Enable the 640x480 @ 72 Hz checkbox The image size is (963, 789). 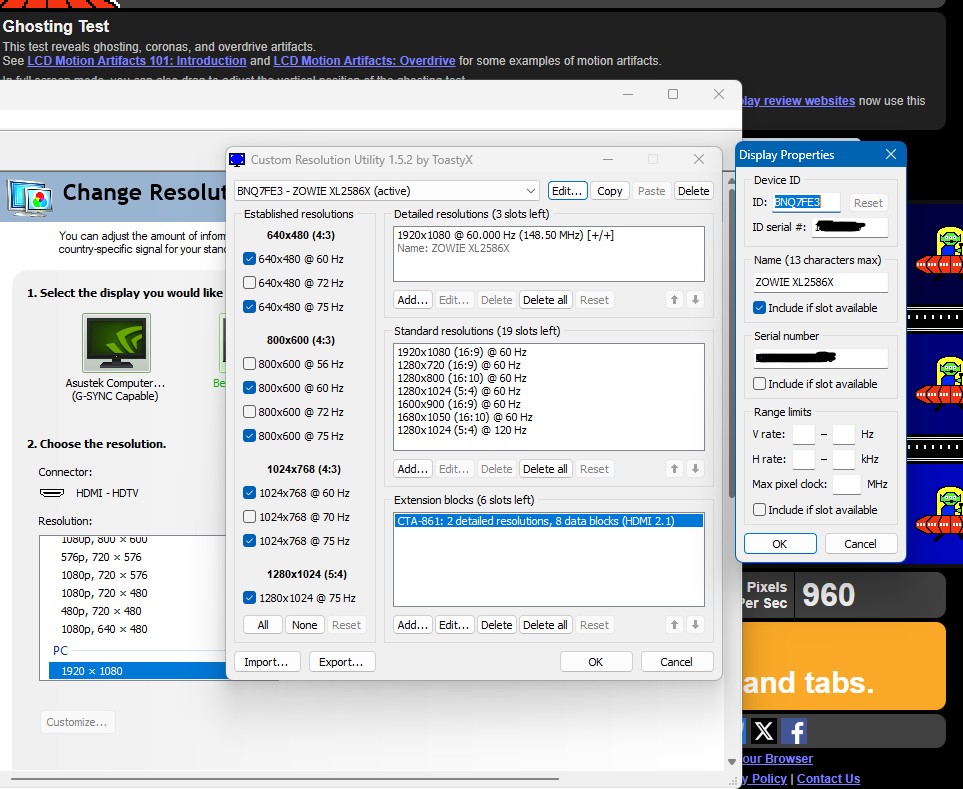coord(249,283)
